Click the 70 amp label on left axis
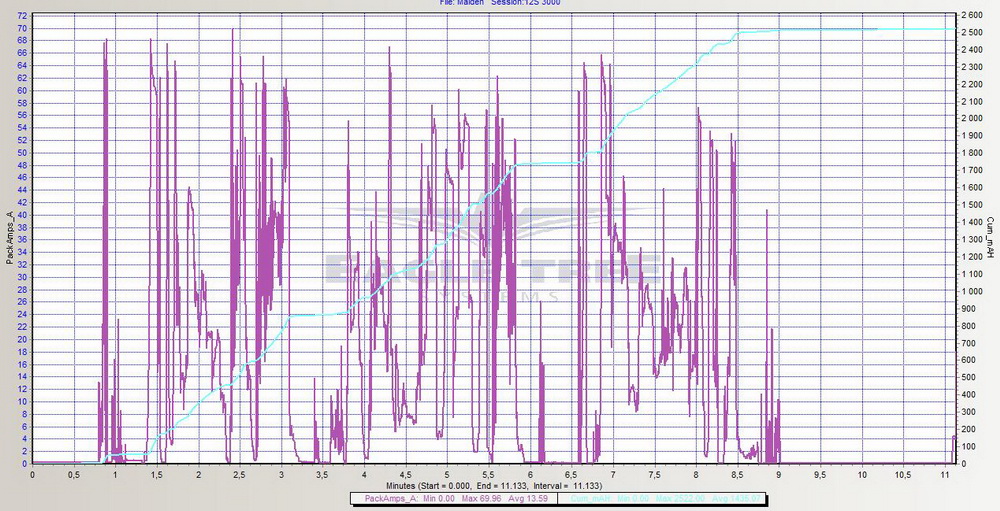This screenshot has width=1000, height=511. 22,28
